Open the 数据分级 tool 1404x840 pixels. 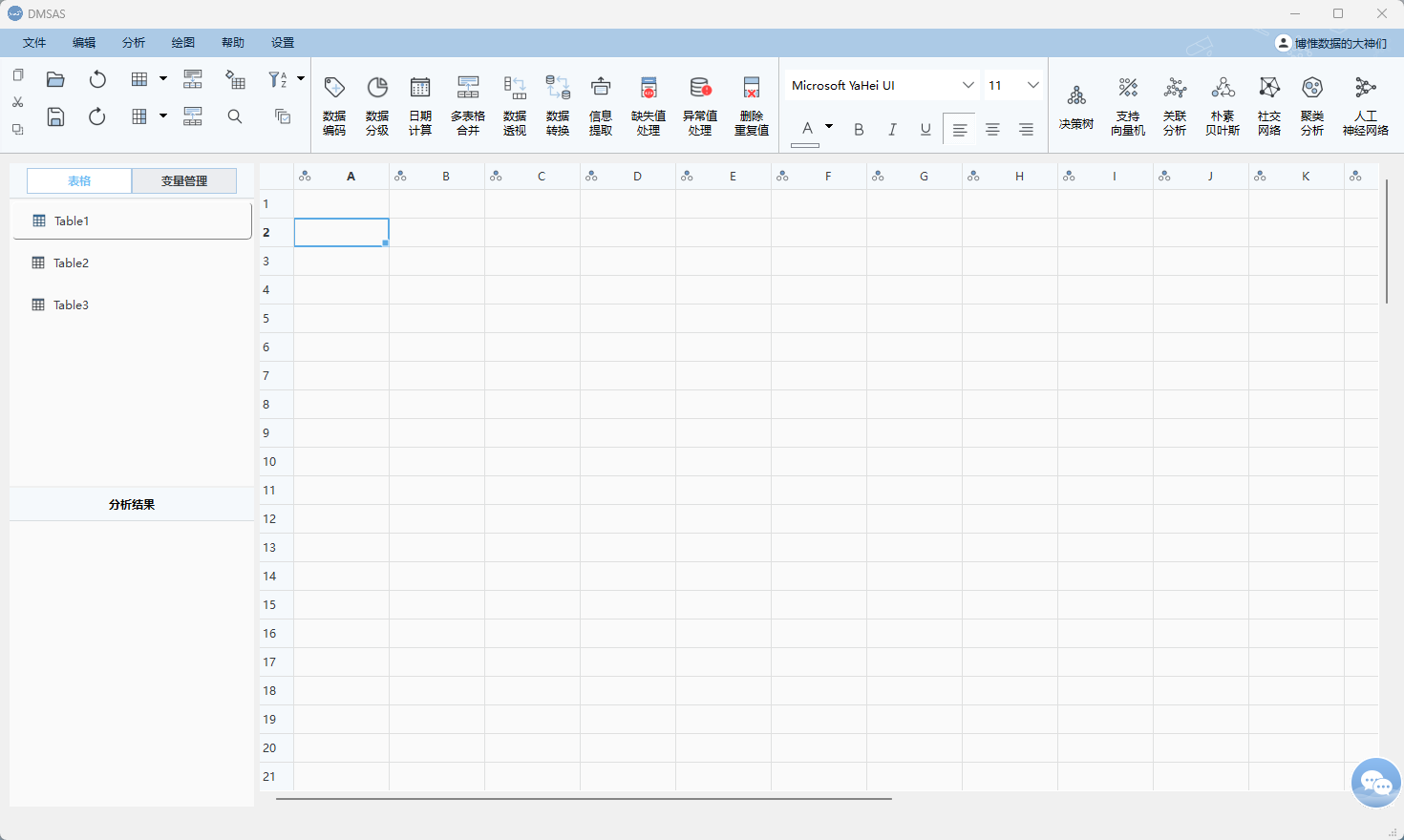[x=377, y=106]
